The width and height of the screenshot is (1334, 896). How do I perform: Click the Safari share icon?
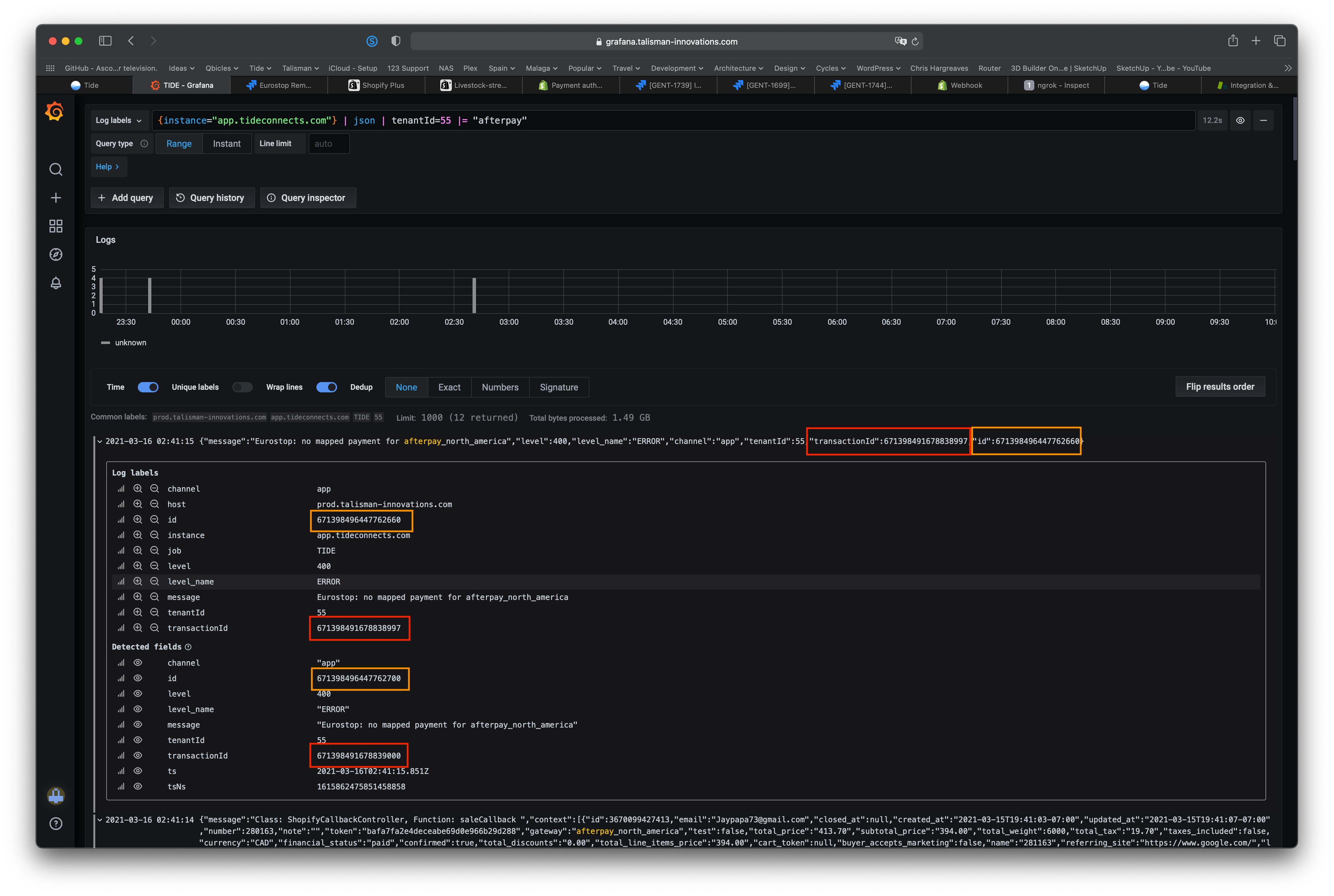pyautogui.click(x=1233, y=41)
